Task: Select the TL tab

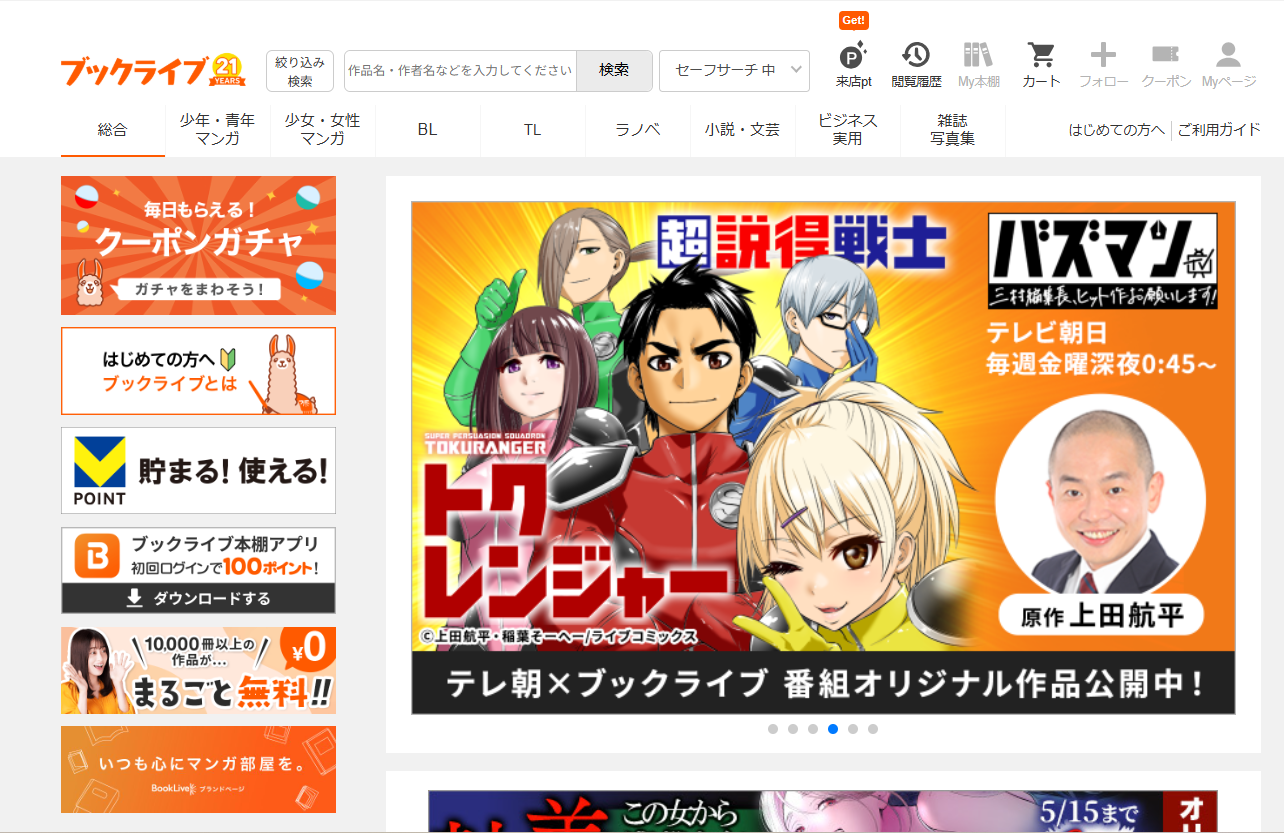Action: tap(533, 130)
